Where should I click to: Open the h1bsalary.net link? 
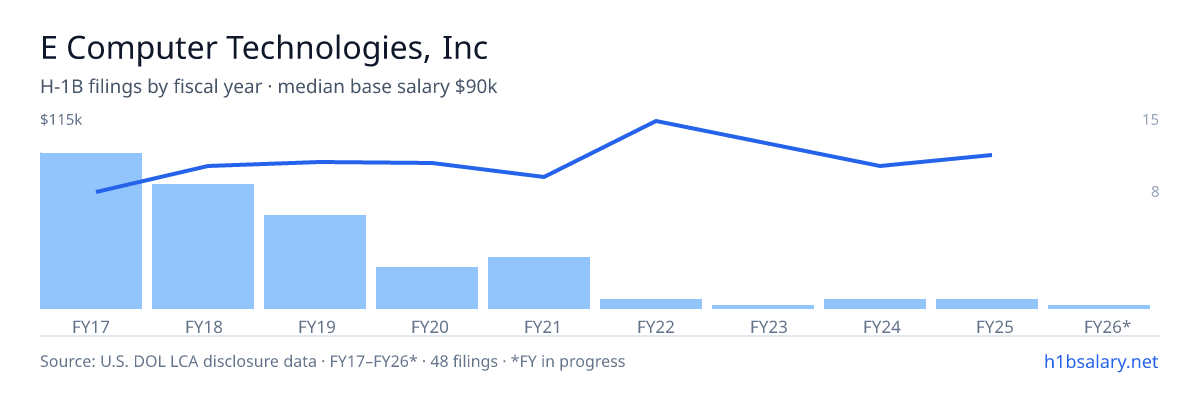pyautogui.click(x=1100, y=361)
